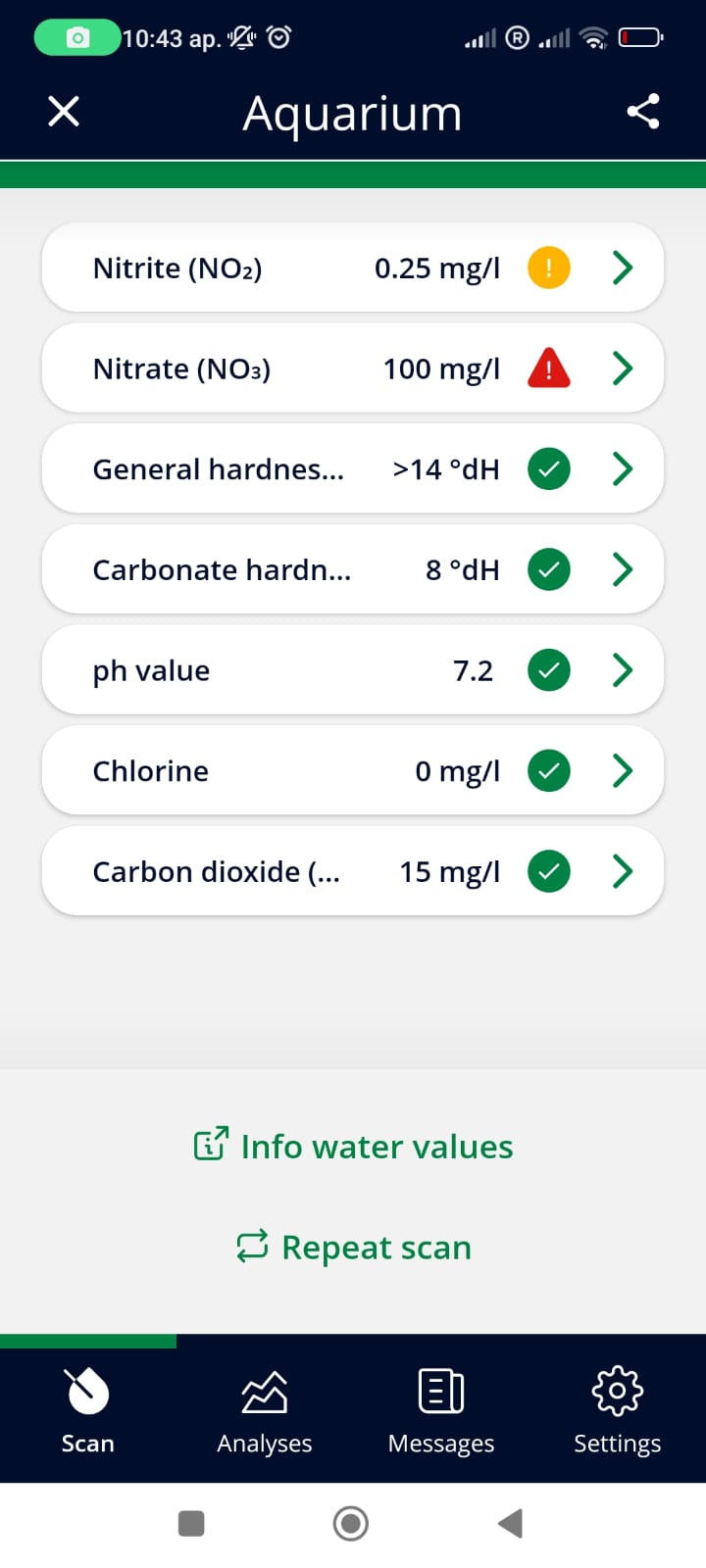The height and width of the screenshot is (1568, 706).
Task: Open the Scan tab
Action: click(x=88, y=1409)
